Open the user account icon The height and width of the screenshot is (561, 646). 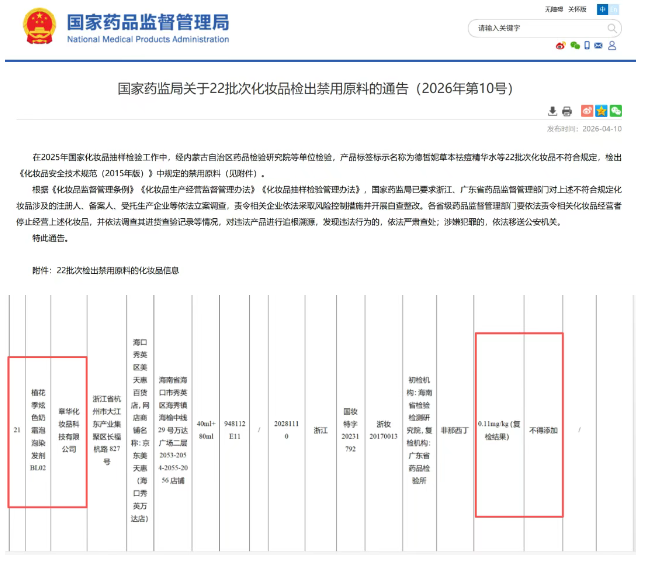click(612, 45)
